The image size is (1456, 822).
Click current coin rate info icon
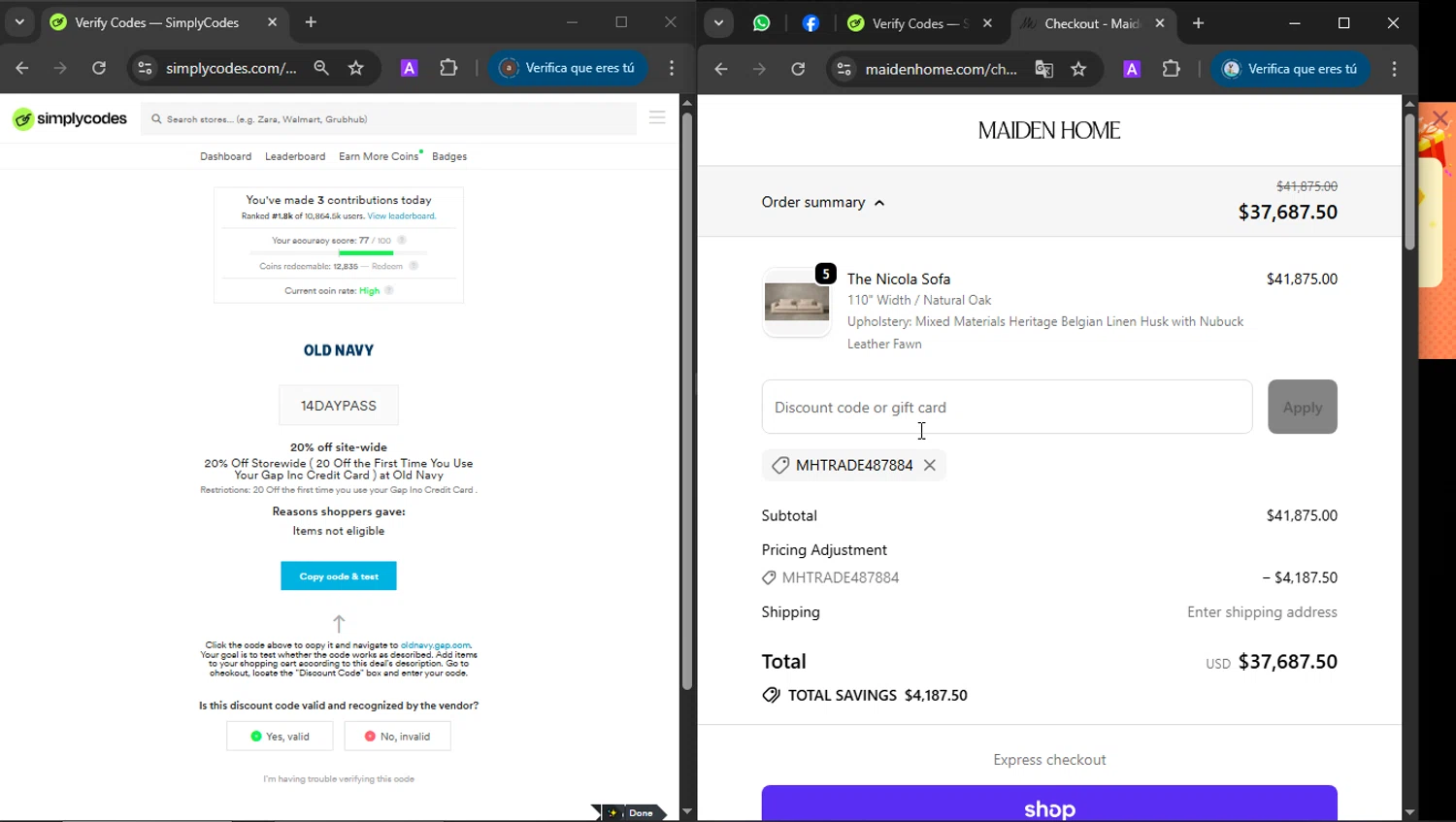pyautogui.click(x=389, y=290)
